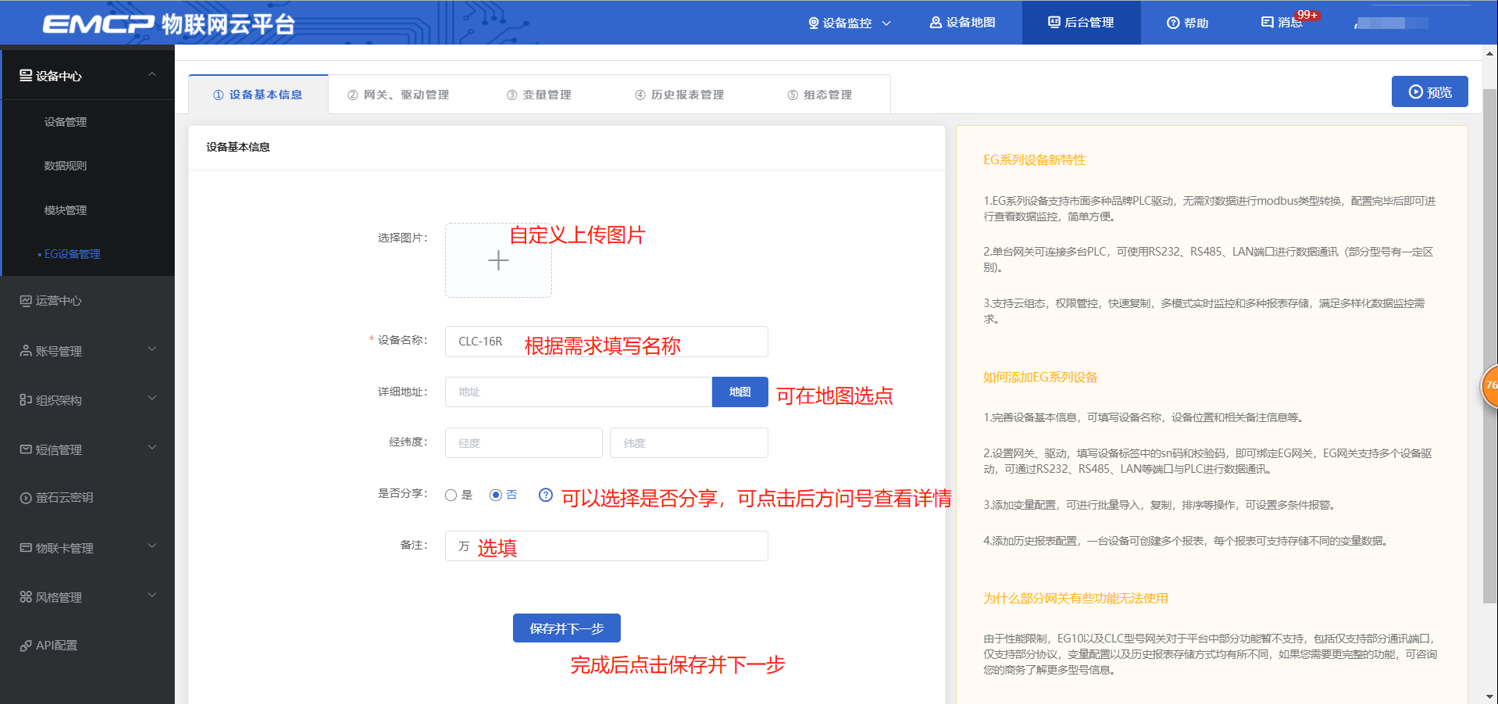Click the 备注 input field
1498x704 pixels.
pos(606,546)
